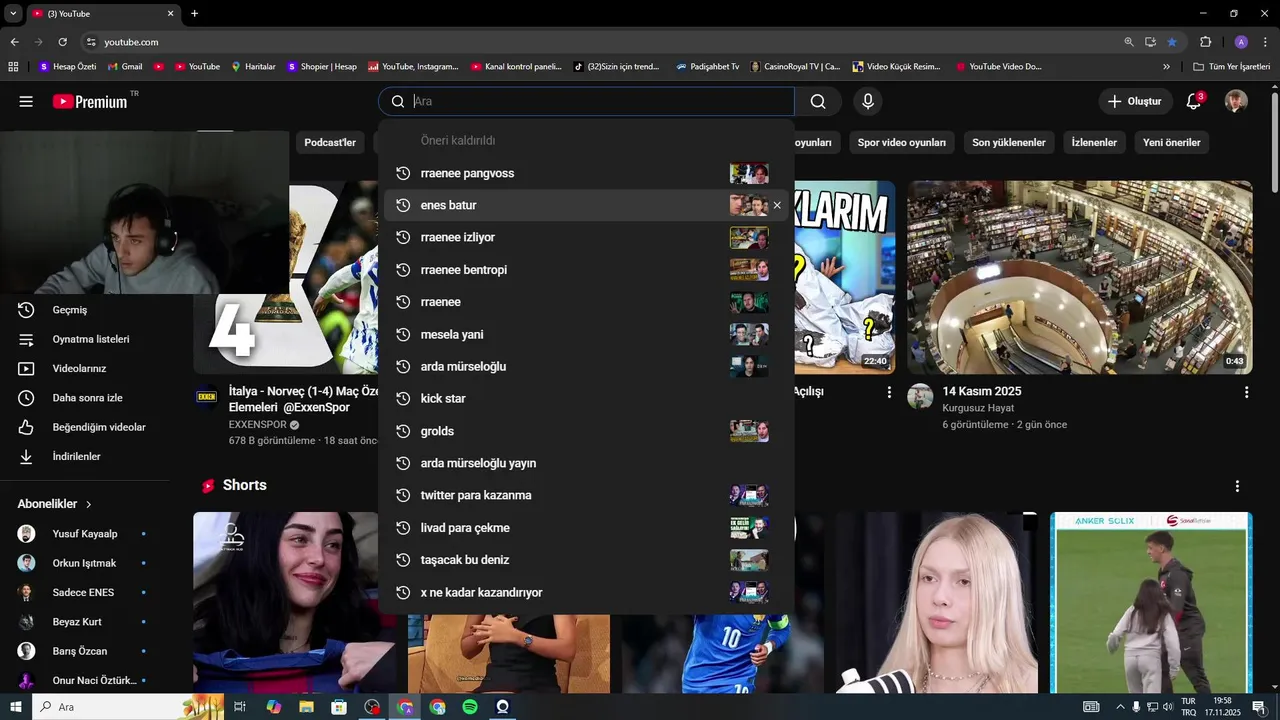Pick suggestion 'mesela yani'

coord(586,334)
